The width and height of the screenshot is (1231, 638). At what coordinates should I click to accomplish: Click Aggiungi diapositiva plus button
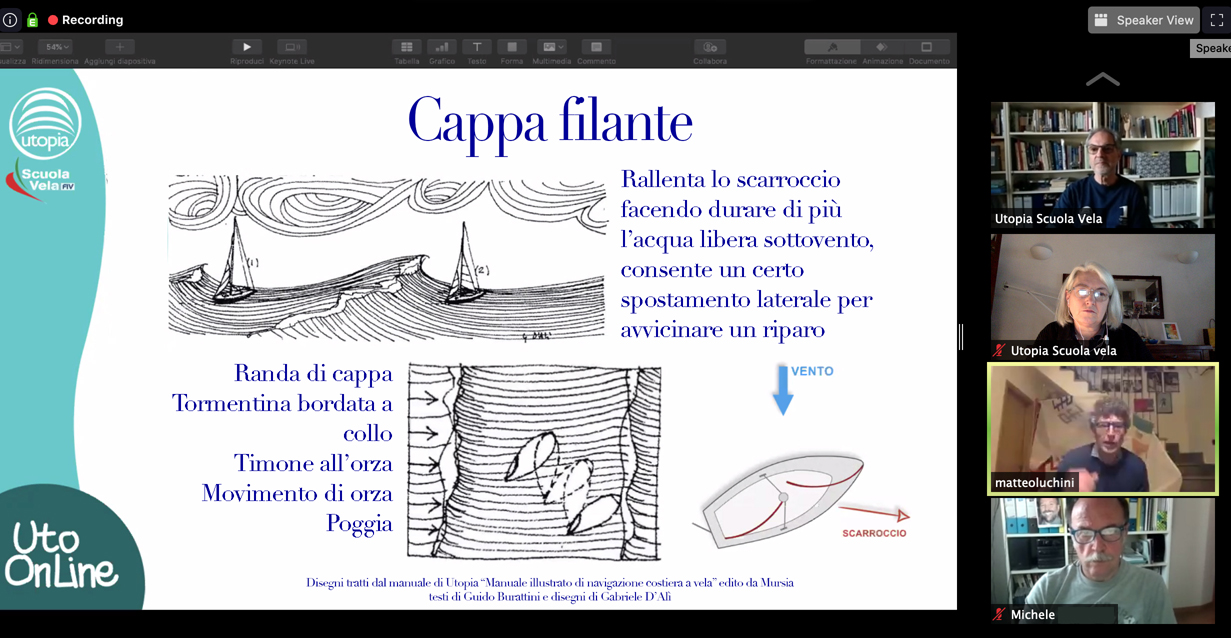(119, 47)
